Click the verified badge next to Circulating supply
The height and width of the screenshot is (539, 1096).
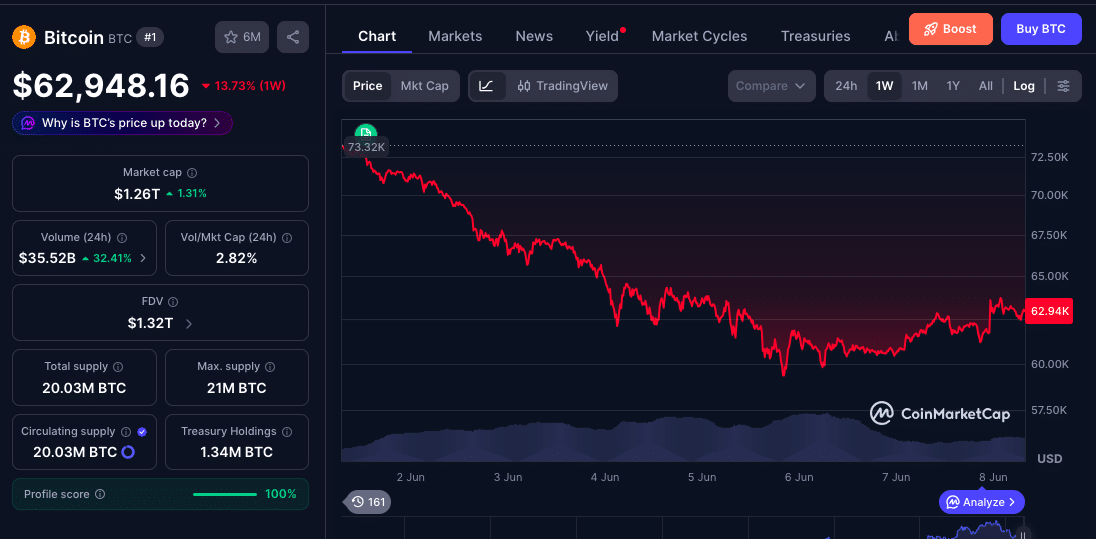[x=142, y=432]
